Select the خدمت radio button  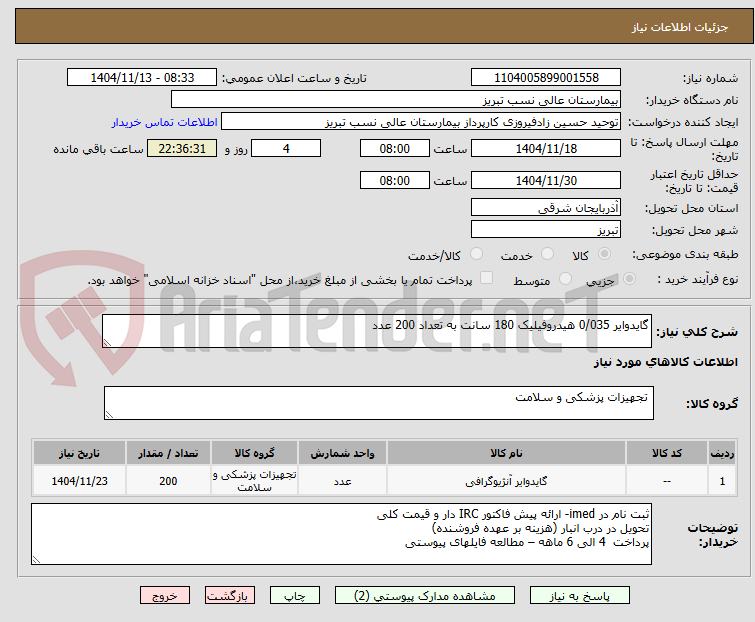point(547,254)
